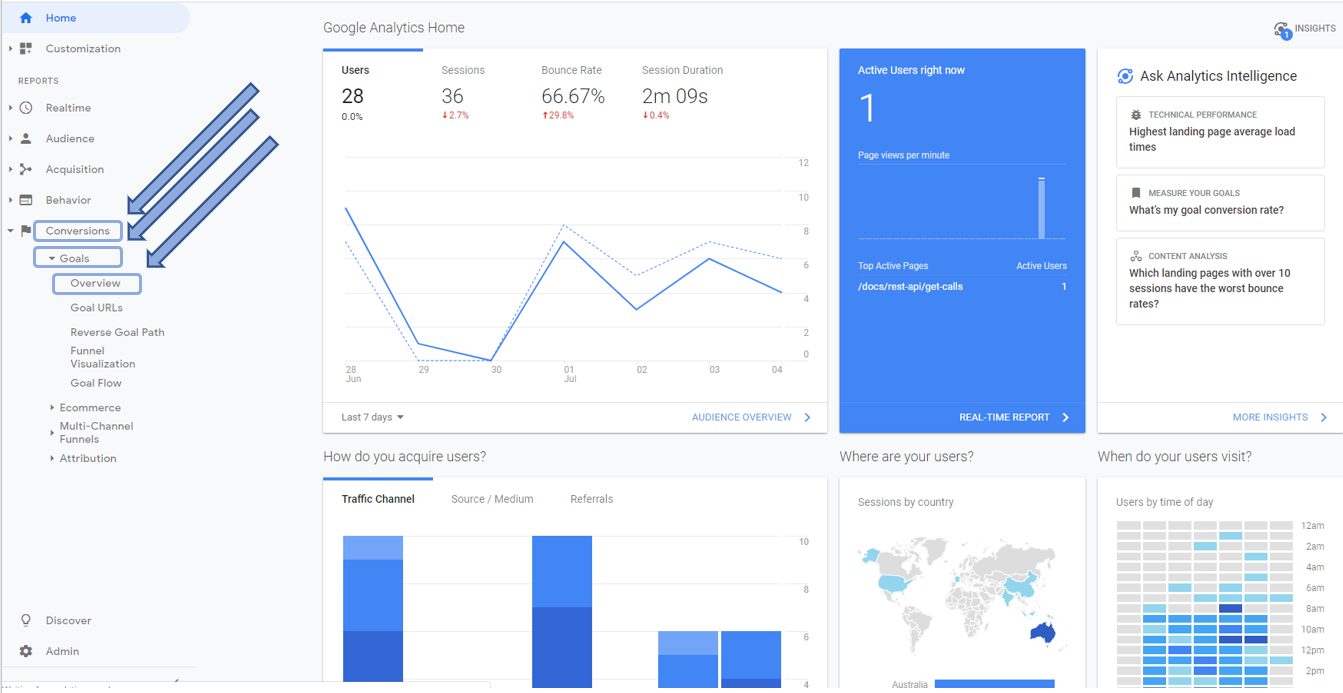Image resolution: width=1343 pixels, height=693 pixels.
Task: Open Goal Flow report
Action: (x=96, y=383)
